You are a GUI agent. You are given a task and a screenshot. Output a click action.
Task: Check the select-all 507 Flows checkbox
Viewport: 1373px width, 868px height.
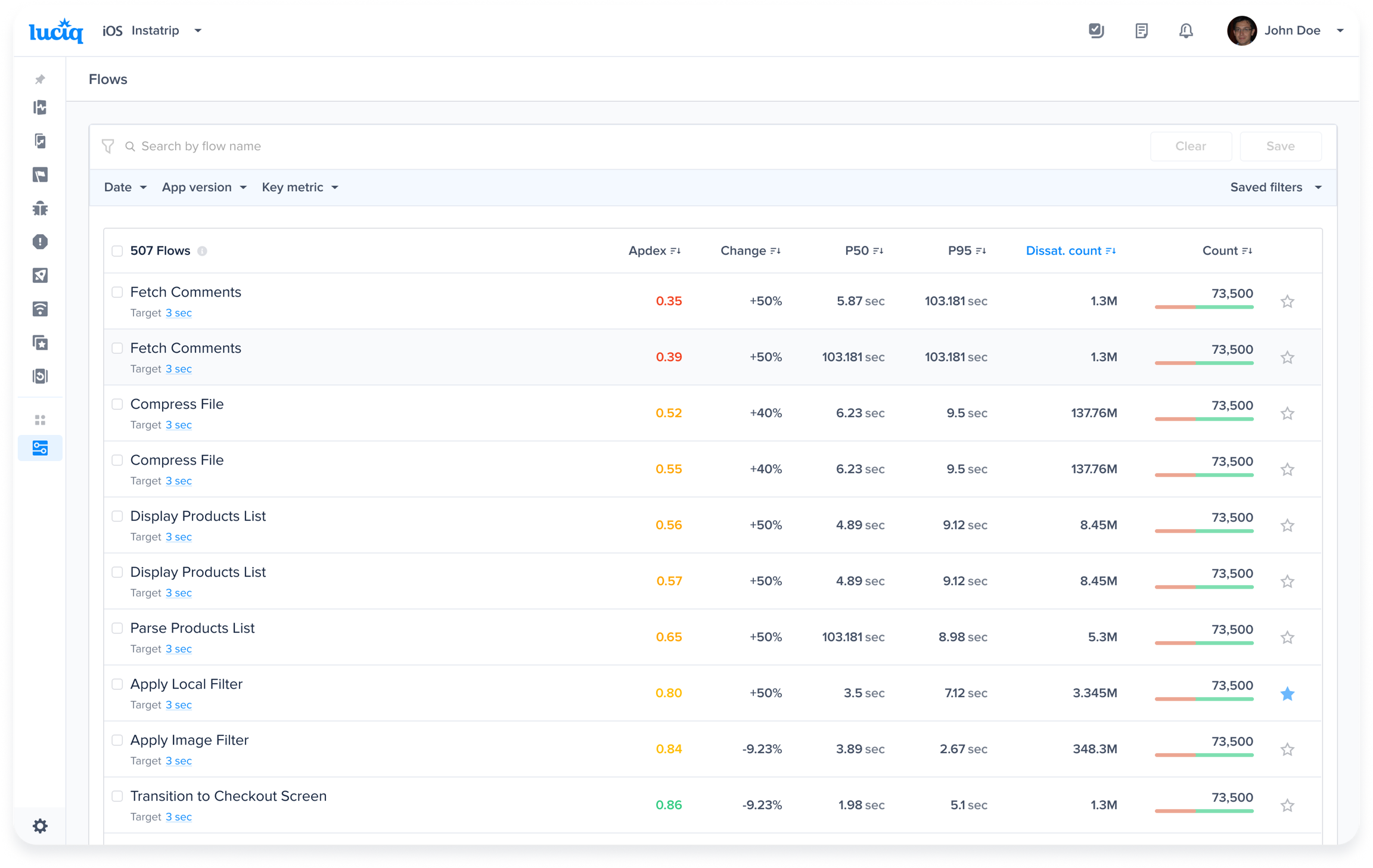[117, 251]
